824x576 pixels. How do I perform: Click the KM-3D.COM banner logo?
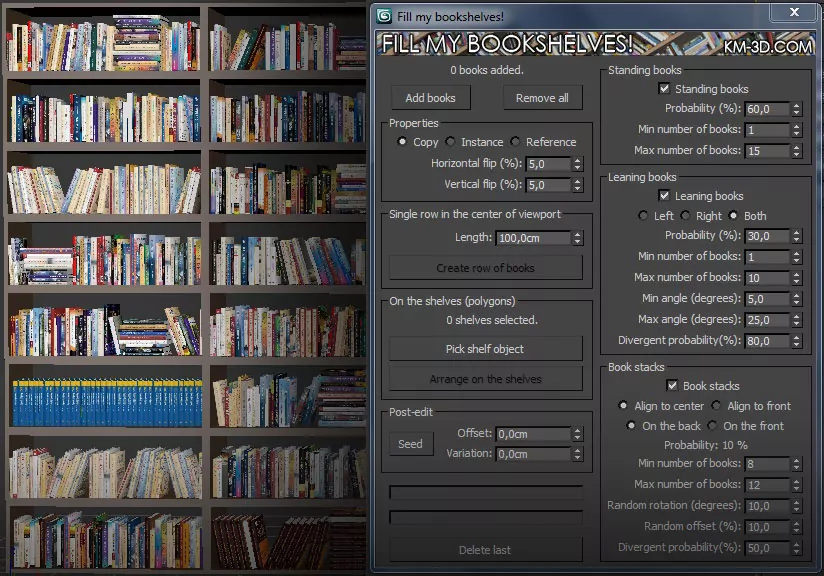click(767, 45)
